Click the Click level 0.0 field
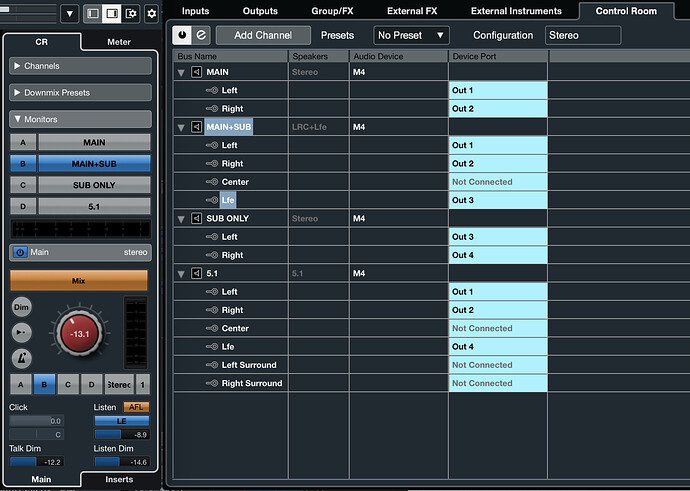 coord(37,421)
